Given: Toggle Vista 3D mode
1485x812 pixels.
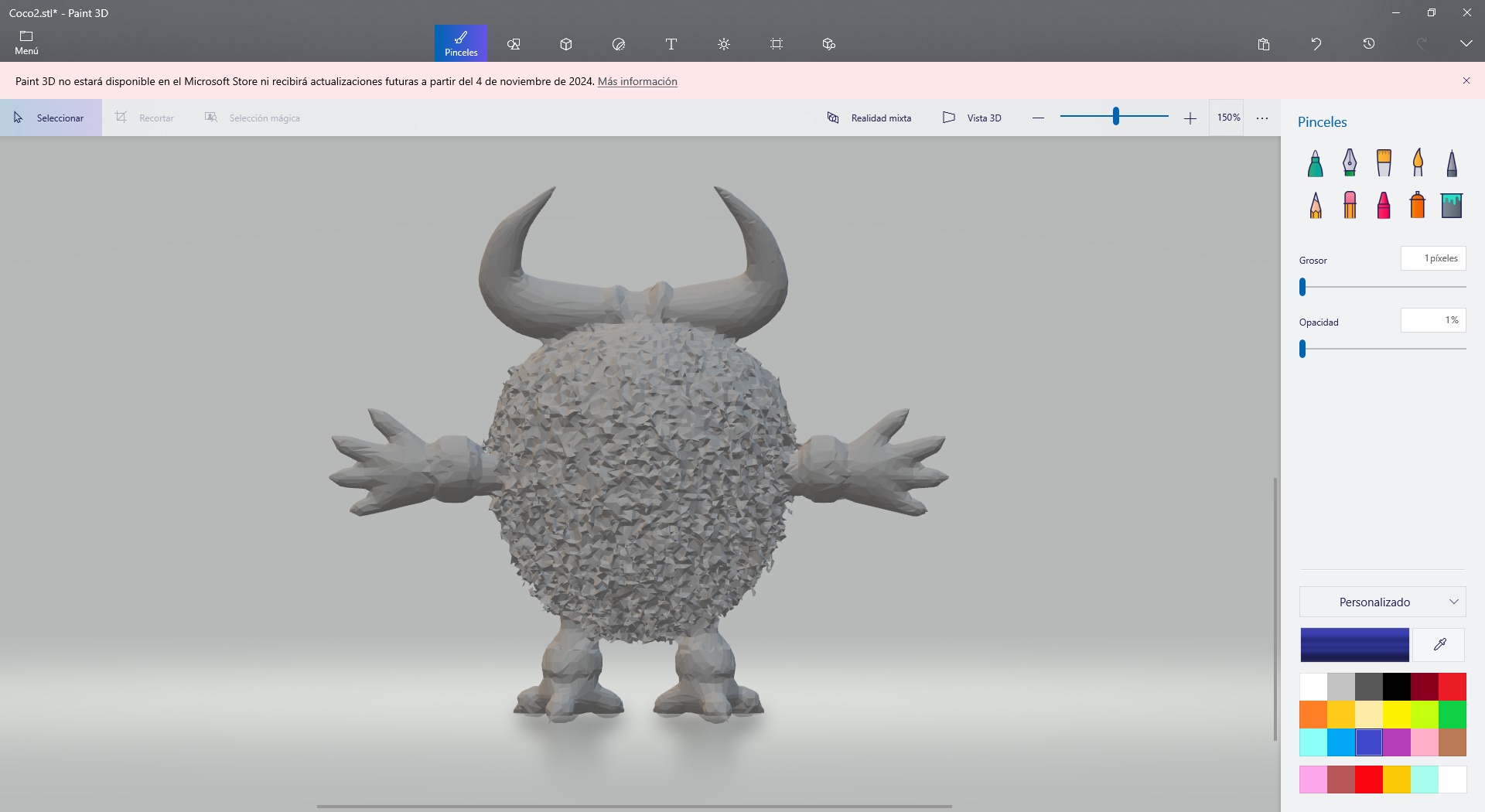Looking at the screenshot, I should [x=972, y=118].
